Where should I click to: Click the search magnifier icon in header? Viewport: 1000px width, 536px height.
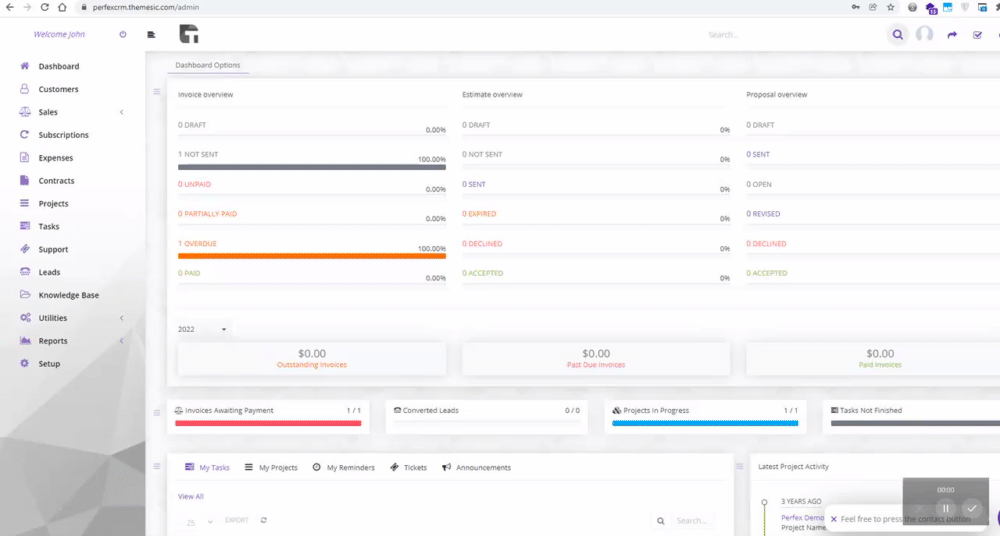pyautogui.click(x=897, y=34)
